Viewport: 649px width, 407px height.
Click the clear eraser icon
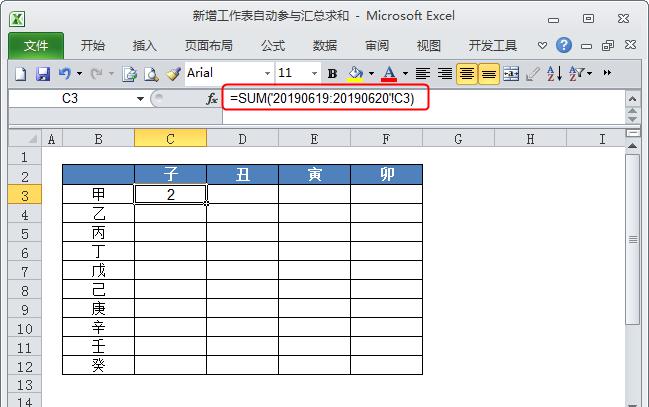[532, 74]
